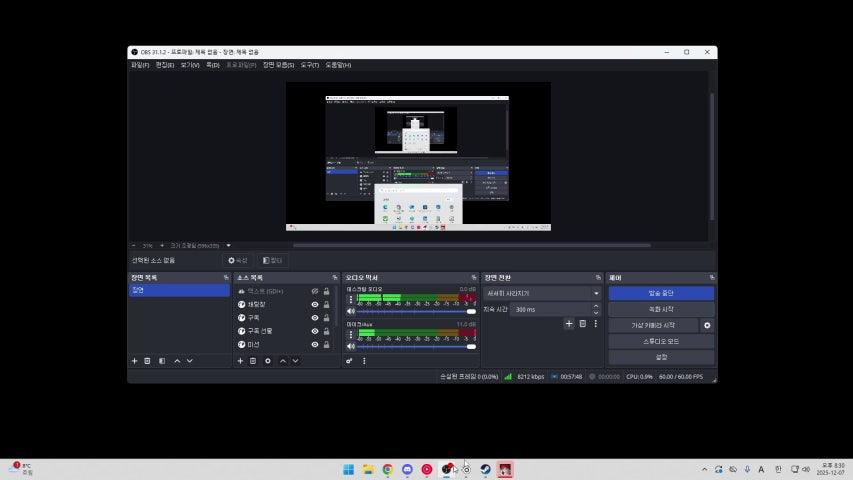The image size is (853, 480).
Task: Add a new source with the plus icon
Action: pyautogui.click(x=240, y=361)
